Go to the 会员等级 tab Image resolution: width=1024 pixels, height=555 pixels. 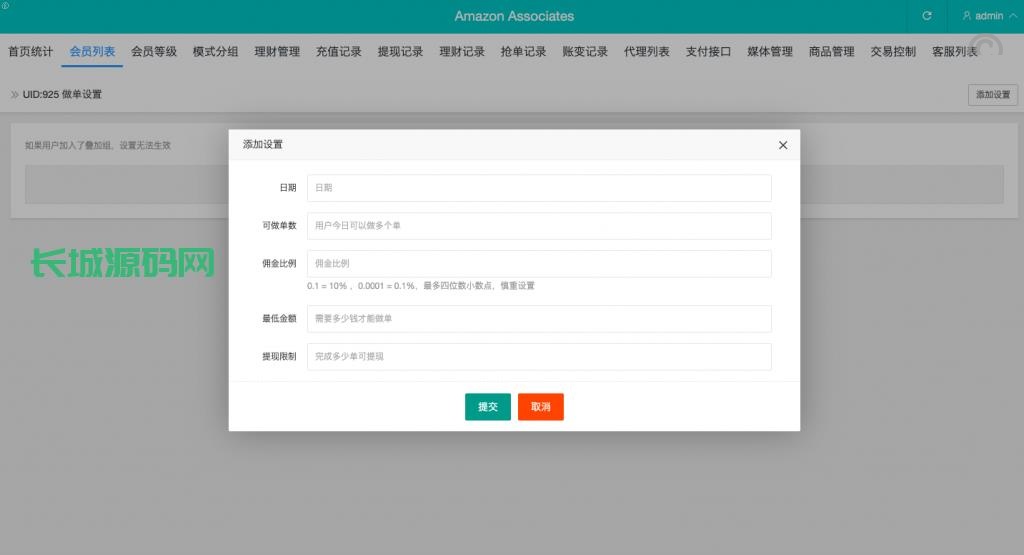(154, 52)
